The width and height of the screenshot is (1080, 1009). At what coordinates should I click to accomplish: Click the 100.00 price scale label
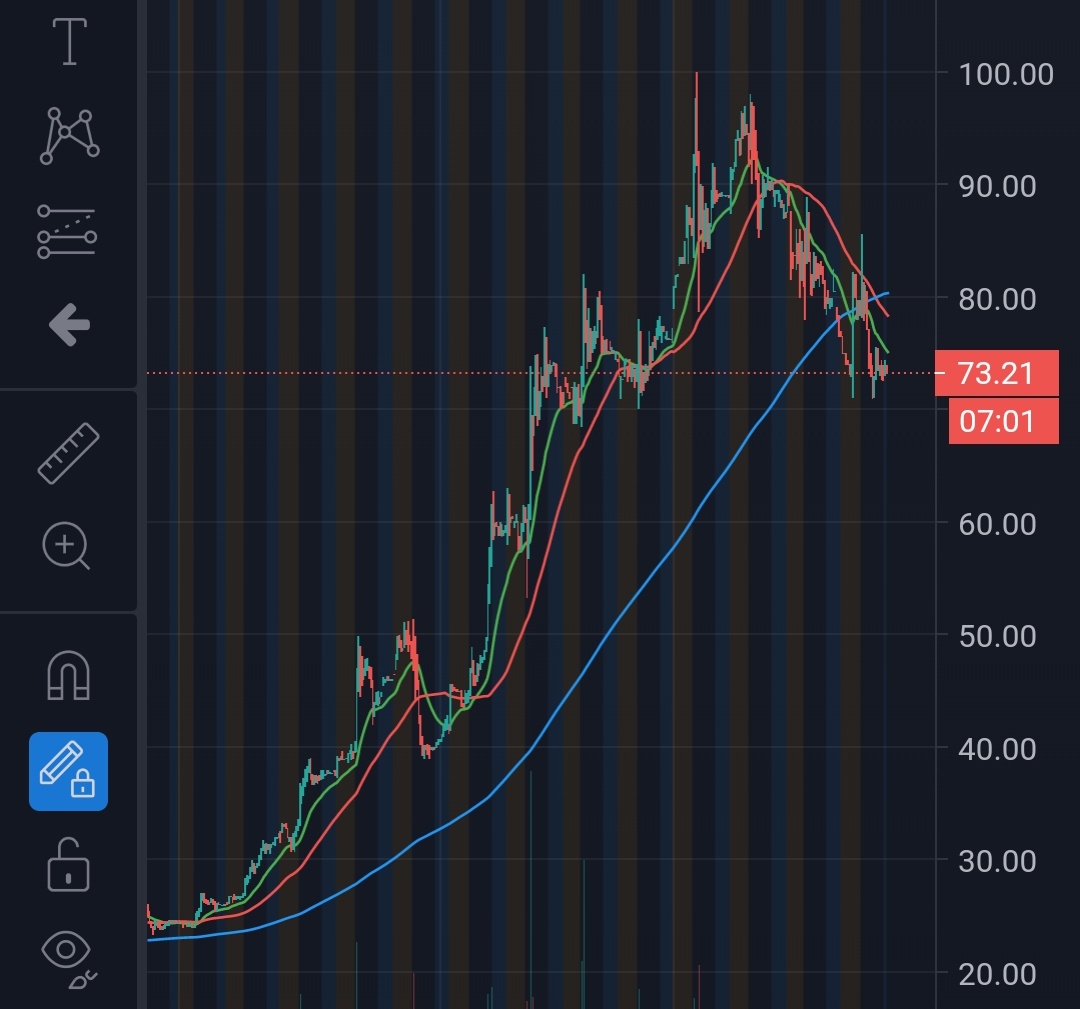1005,74
